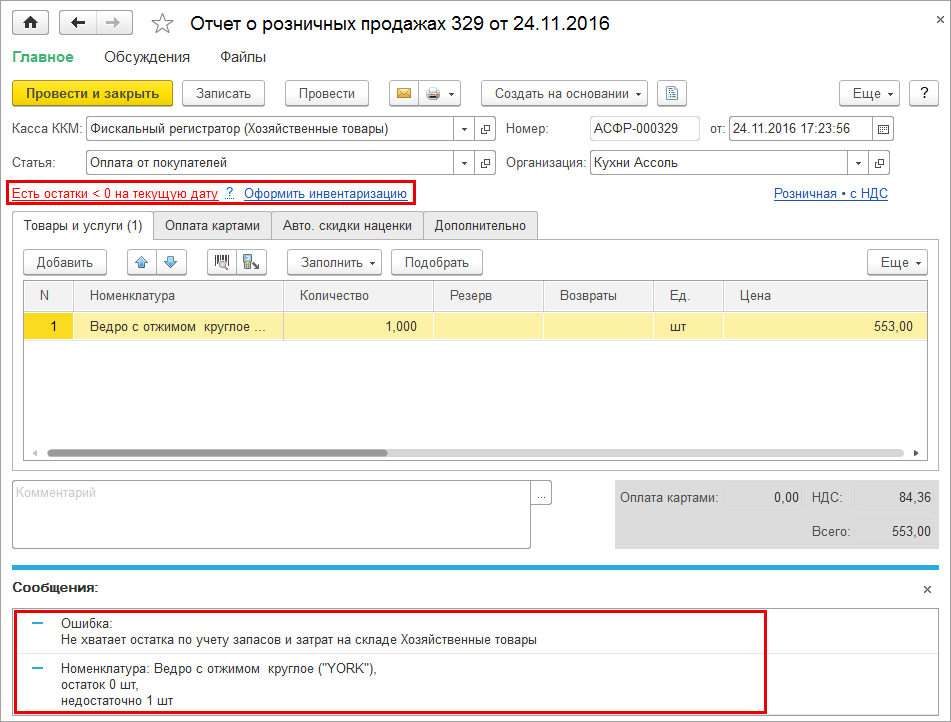Click the document date input field

pos(800,129)
